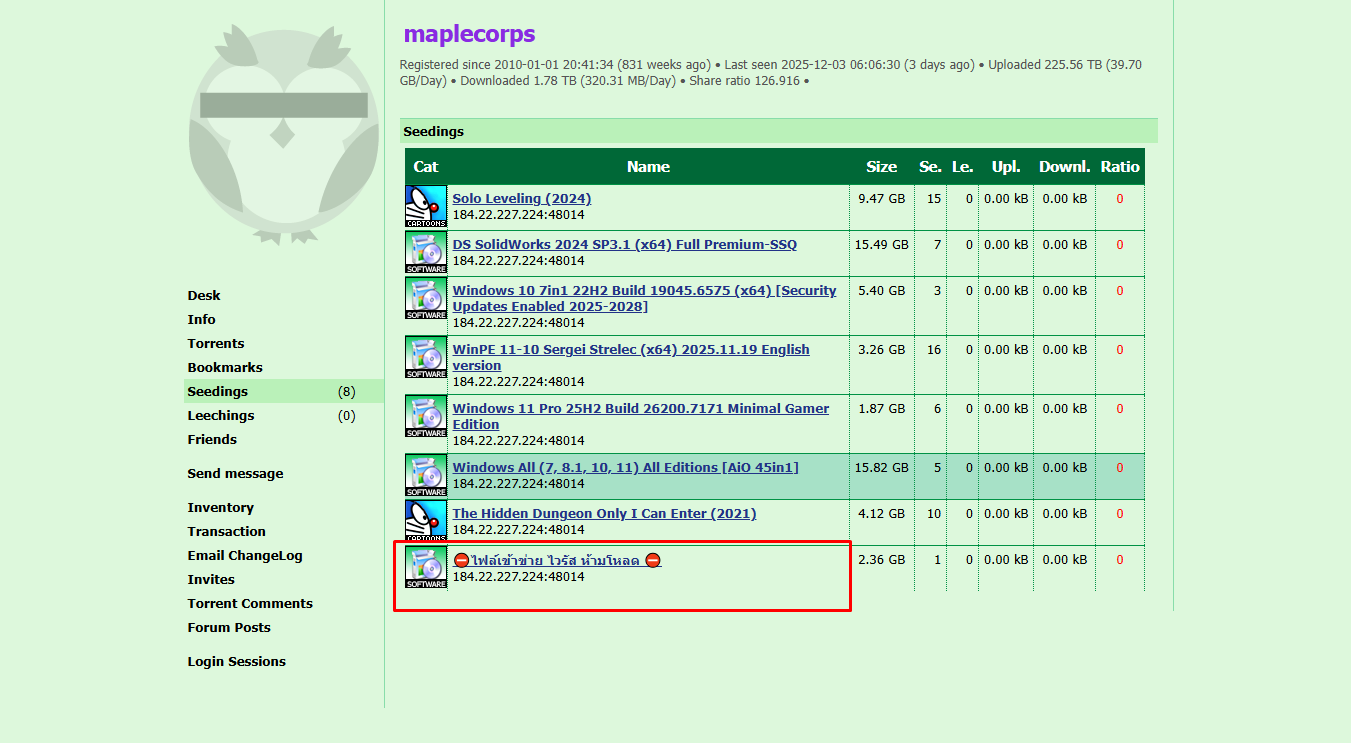Open the Windows All AiO 45in1 torrent link
The height and width of the screenshot is (743, 1351).
click(625, 468)
